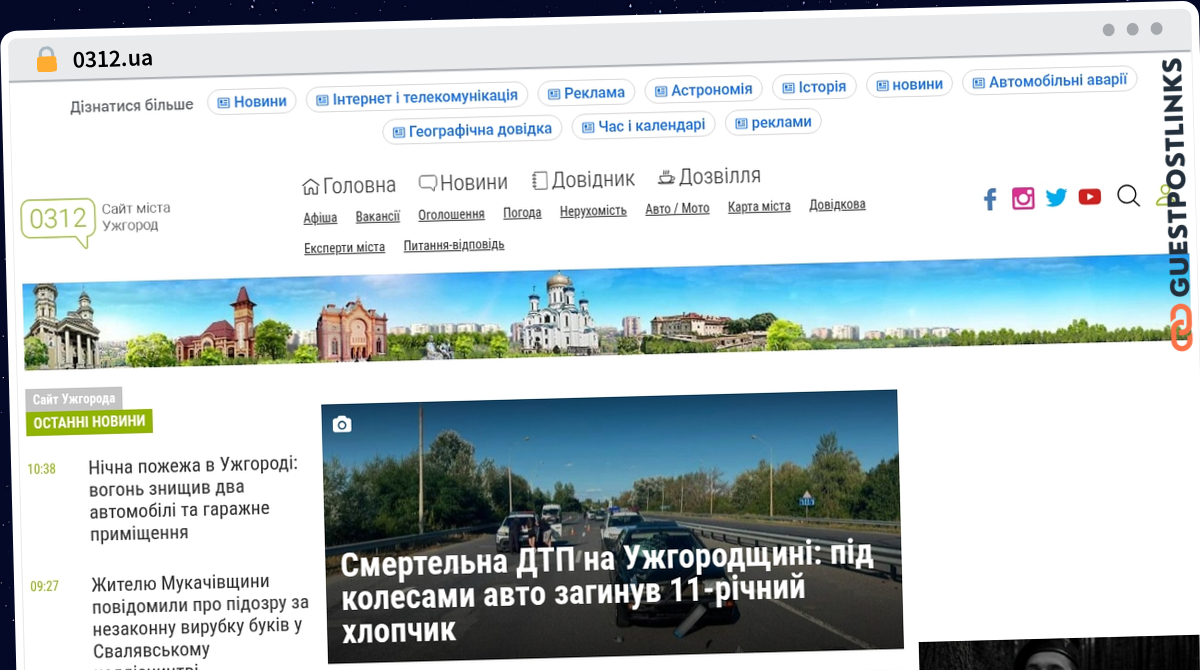Click the user account icon
The height and width of the screenshot is (670, 1200).
pos(1165,195)
